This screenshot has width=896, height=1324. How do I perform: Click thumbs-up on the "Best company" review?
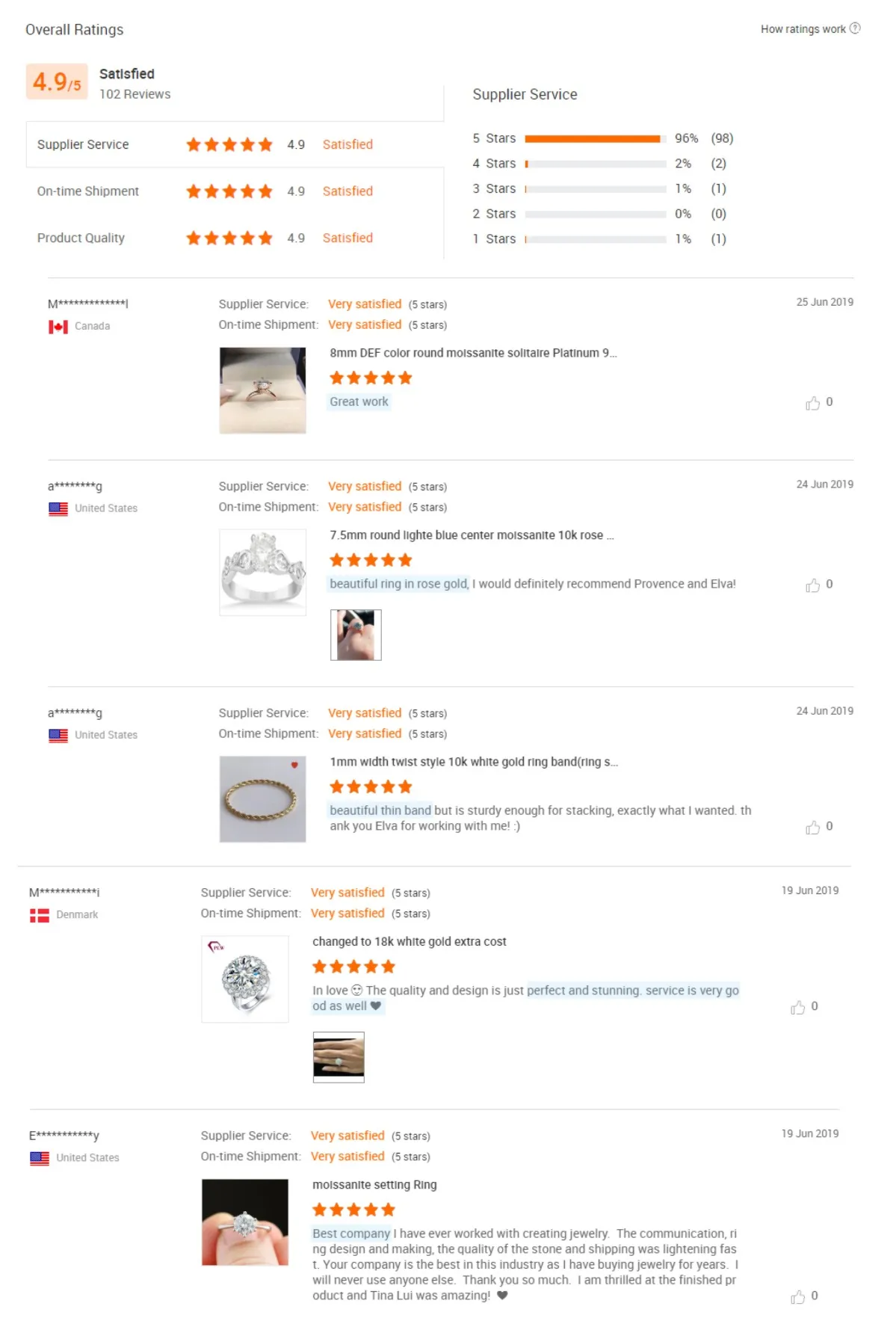(x=797, y=1297)
